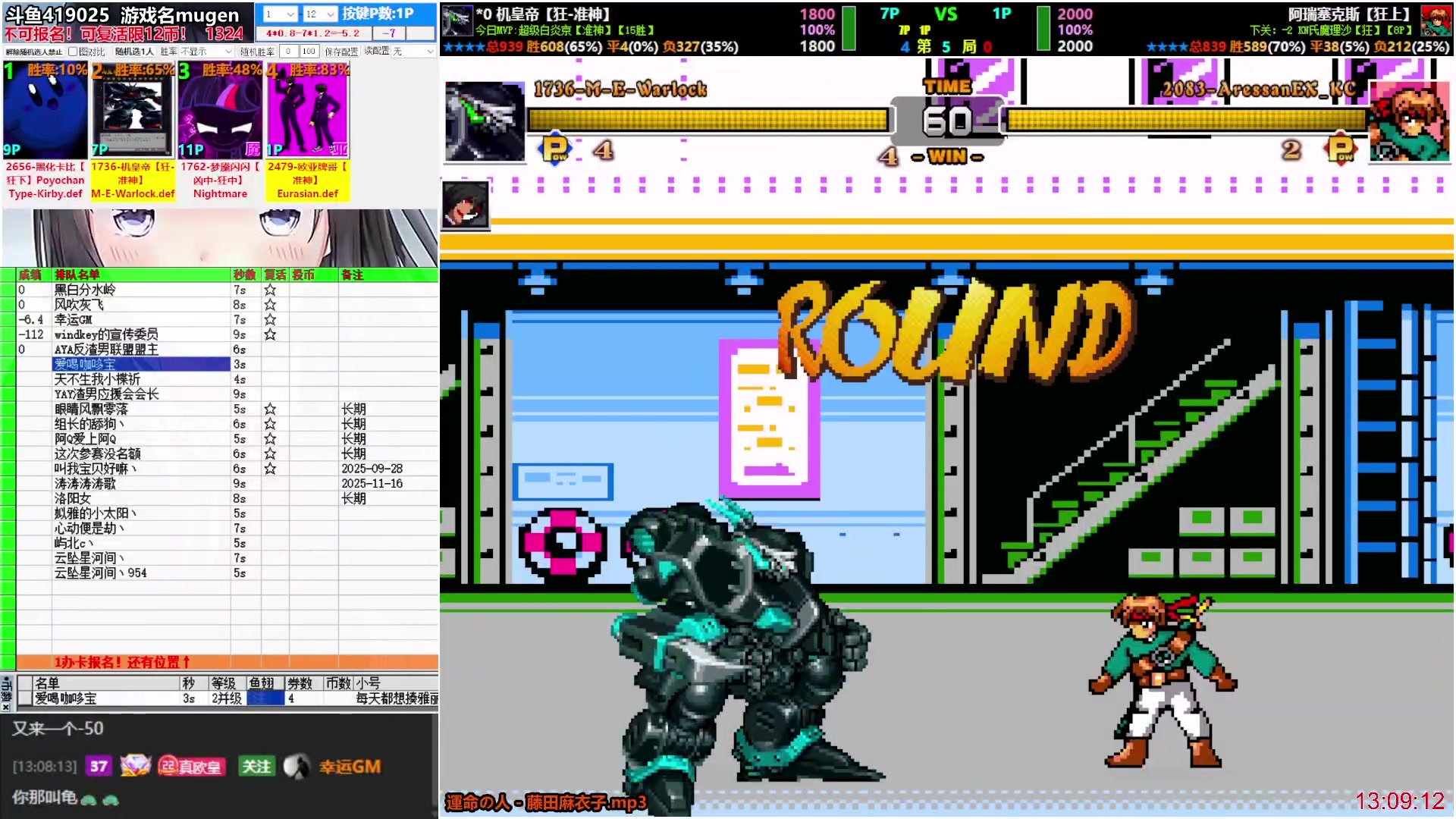Expand the 读配置 dropdown showing 无
Image resolution: width=1456 pixels, height=819 pixels.
pos(413,52)
